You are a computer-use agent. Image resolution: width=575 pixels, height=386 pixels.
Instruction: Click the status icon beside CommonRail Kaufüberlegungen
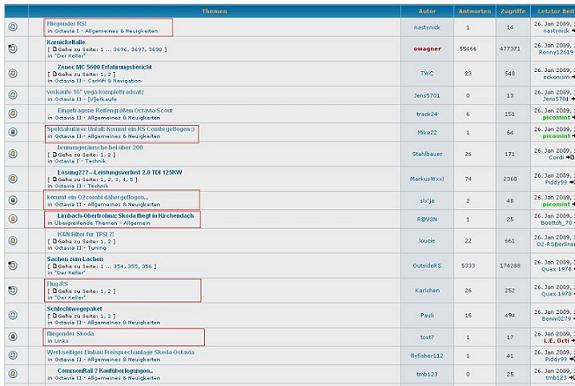tap(13, 374)
